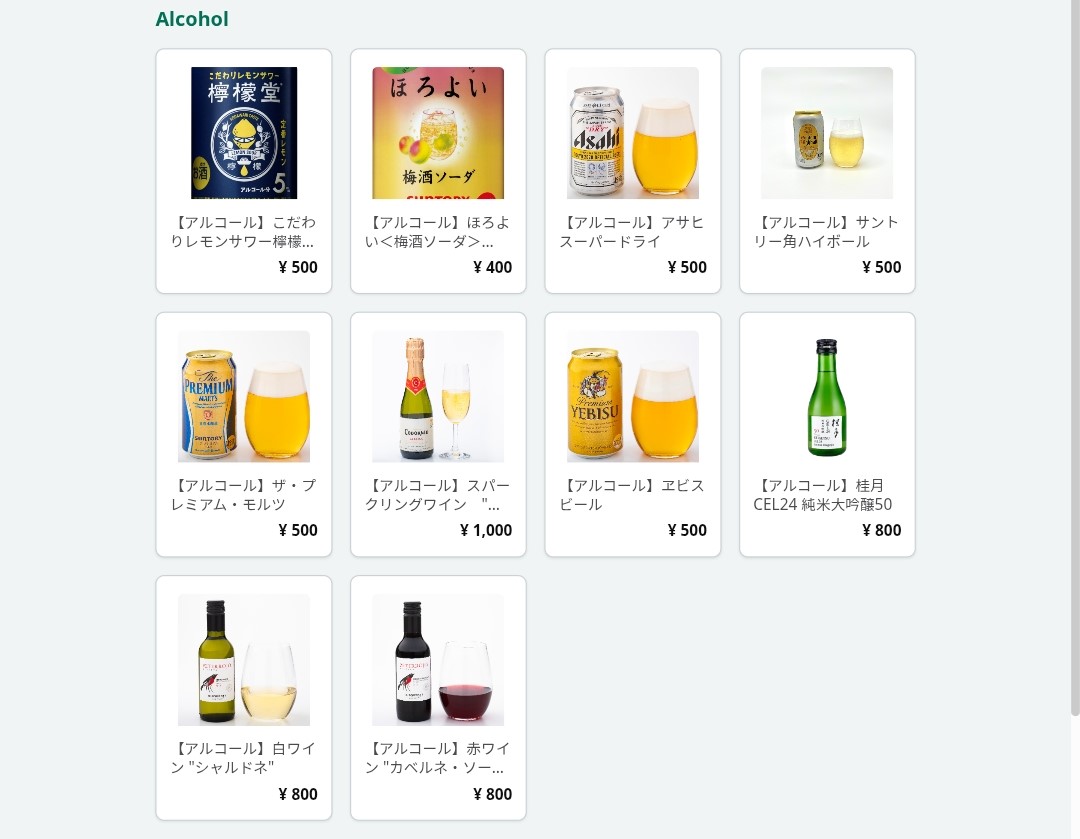Tap the Premium Malt's beer image
Viewport: 1080px width, 839px height.
(x=244, y=396)
